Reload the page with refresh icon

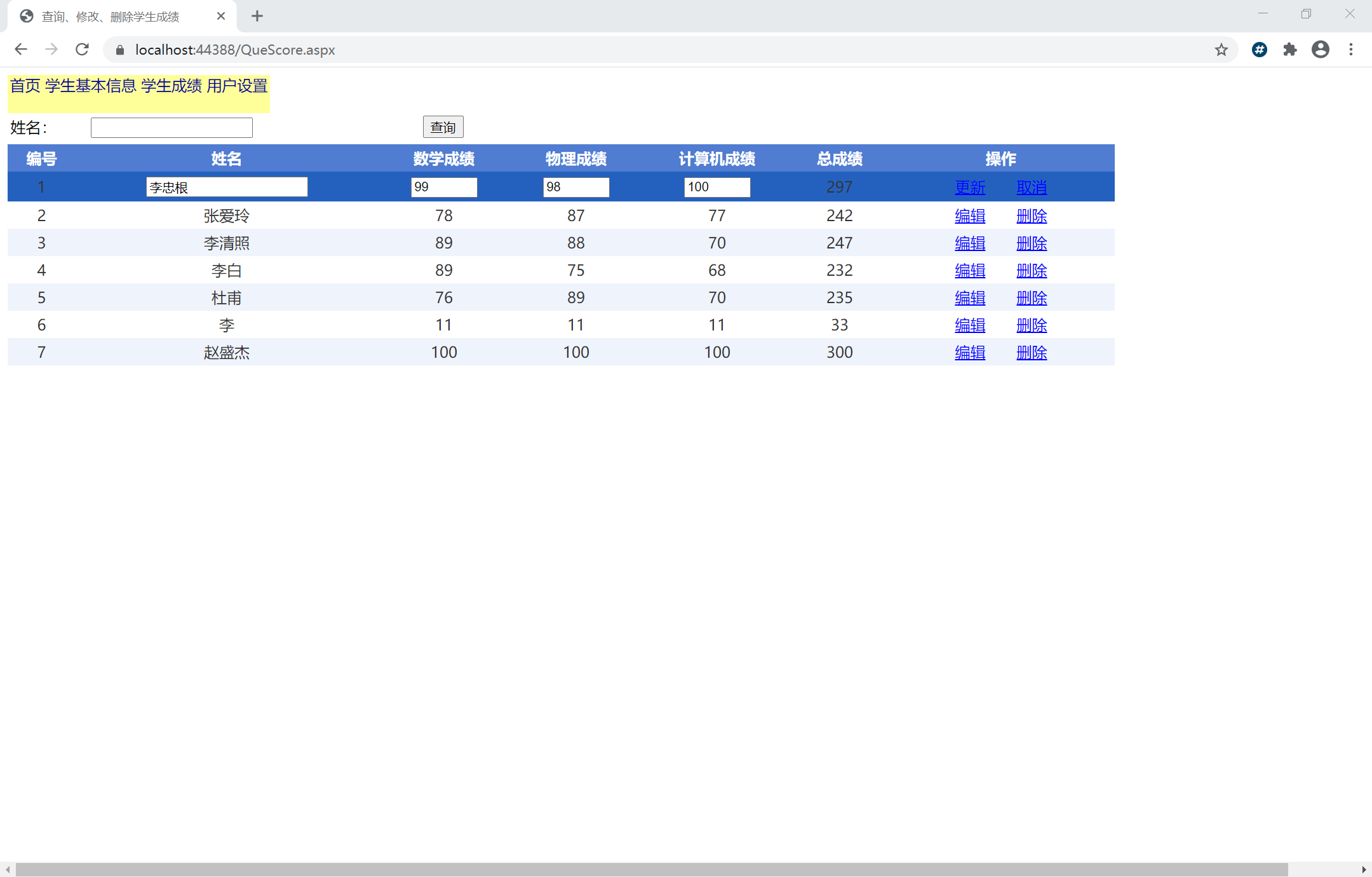click(82, 50)
